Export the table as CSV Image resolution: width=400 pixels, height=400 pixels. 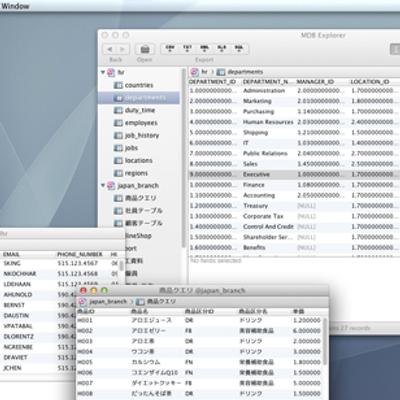point(170,49)
